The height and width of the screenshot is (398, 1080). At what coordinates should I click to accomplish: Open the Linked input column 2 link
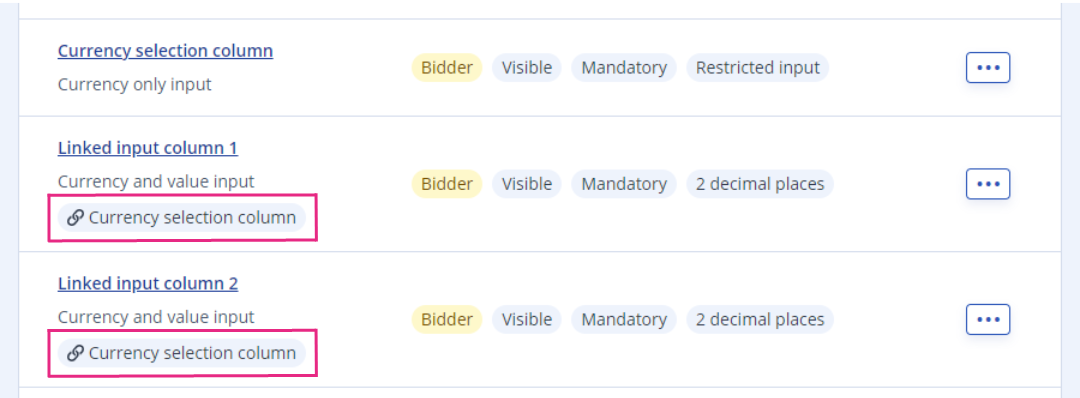pyautogui.click(x=148, y=284)
